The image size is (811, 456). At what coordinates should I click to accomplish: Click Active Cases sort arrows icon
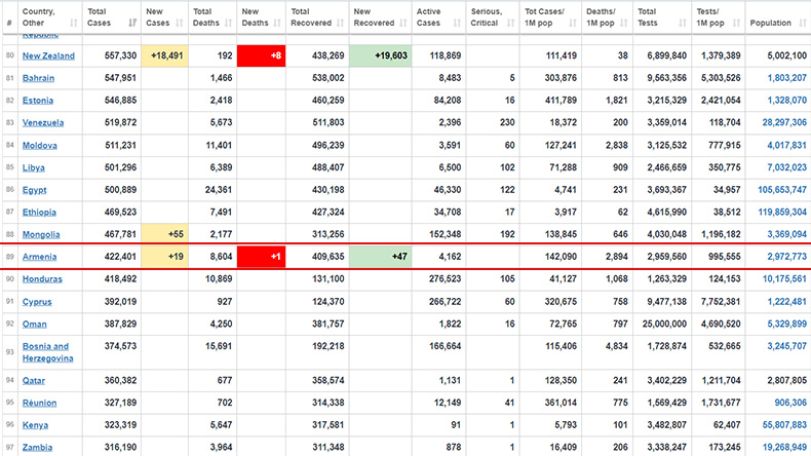[x=457, y=23]
